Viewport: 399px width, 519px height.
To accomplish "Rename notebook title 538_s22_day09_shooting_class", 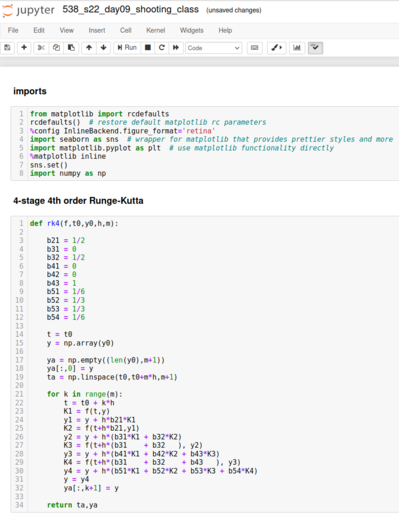I will click(131, 9).
